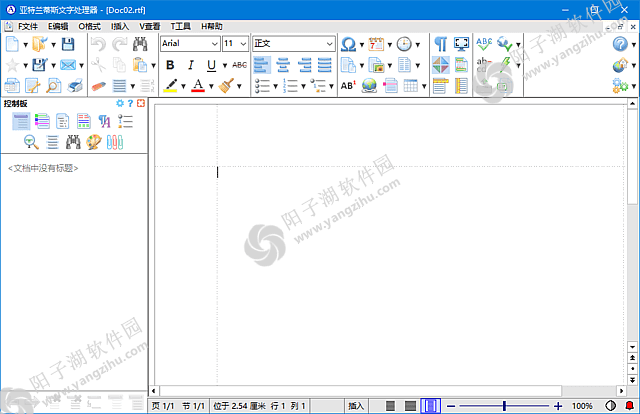640x414 pixels.
Task: Click the paintbrush format painter icon
Action: click(x=226, y=86)
